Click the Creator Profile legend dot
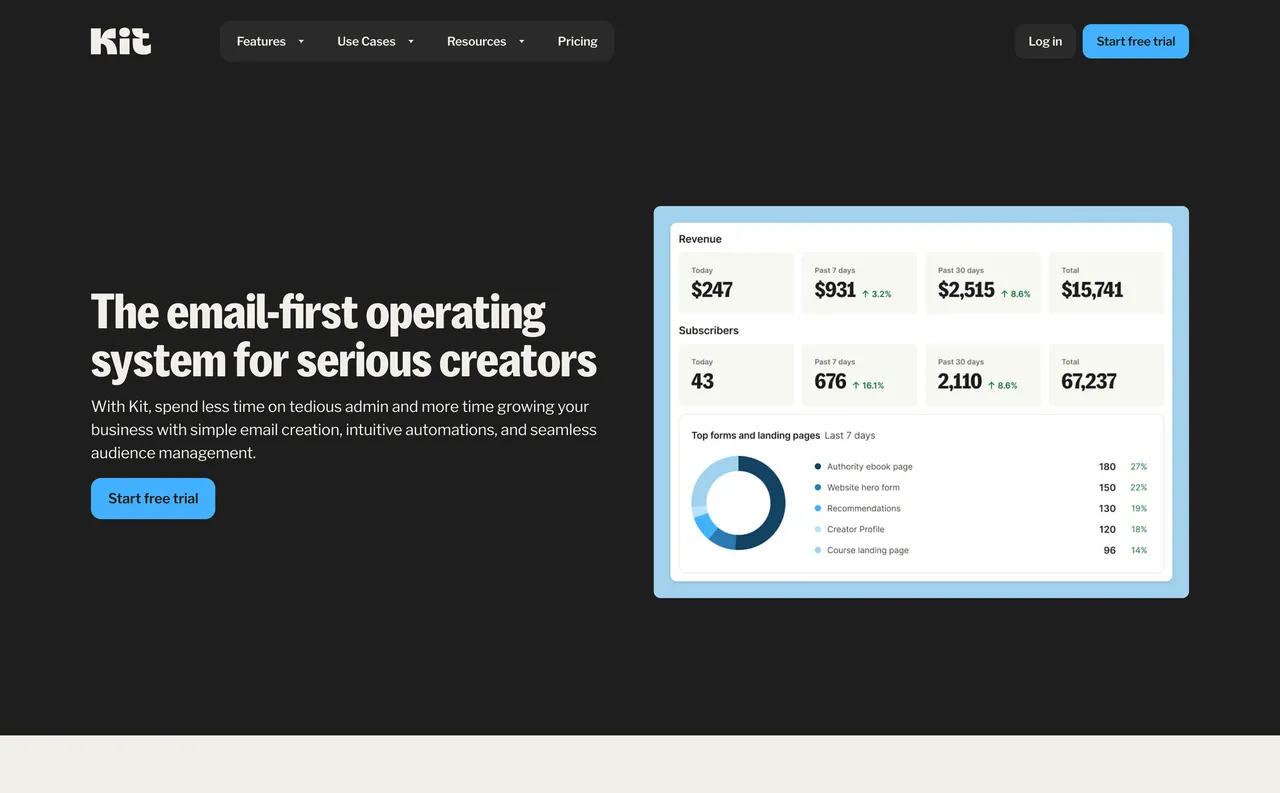 pos(817,529)
